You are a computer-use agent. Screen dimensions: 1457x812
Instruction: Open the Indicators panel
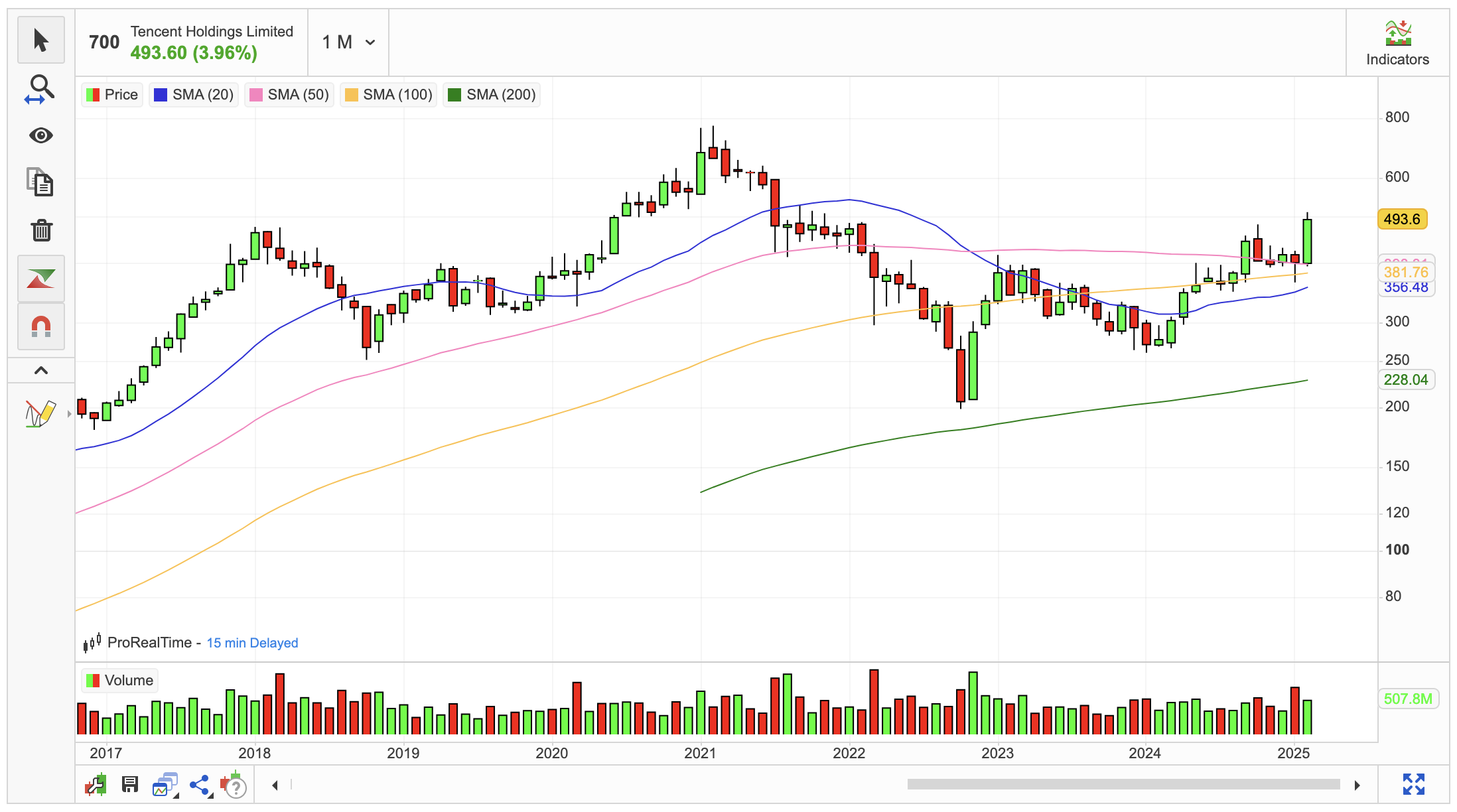1397,43
